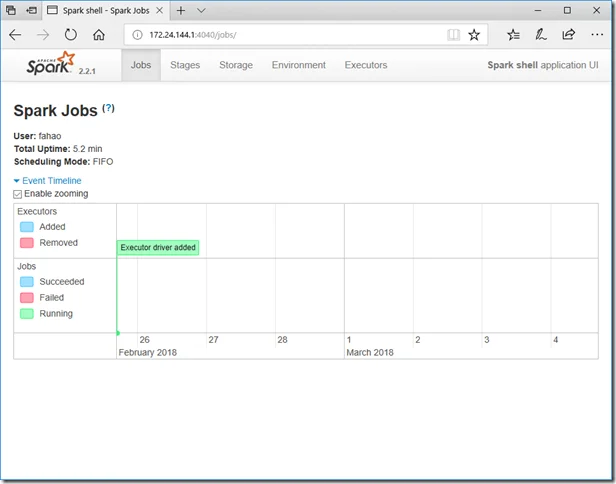616x484 pixels.
Task: Switch to the Stages tab
Action: (185, 65)
